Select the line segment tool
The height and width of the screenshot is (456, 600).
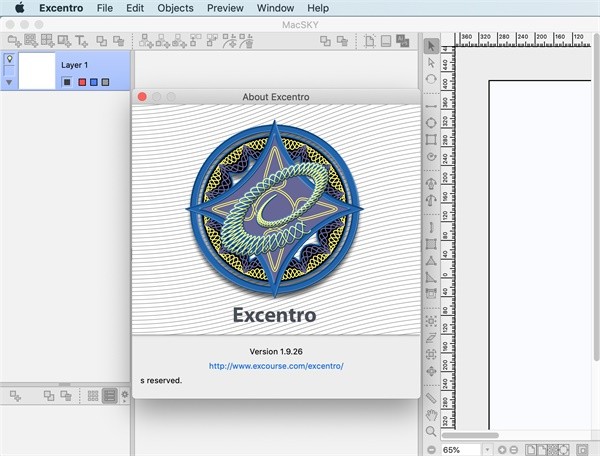[431, 106]
